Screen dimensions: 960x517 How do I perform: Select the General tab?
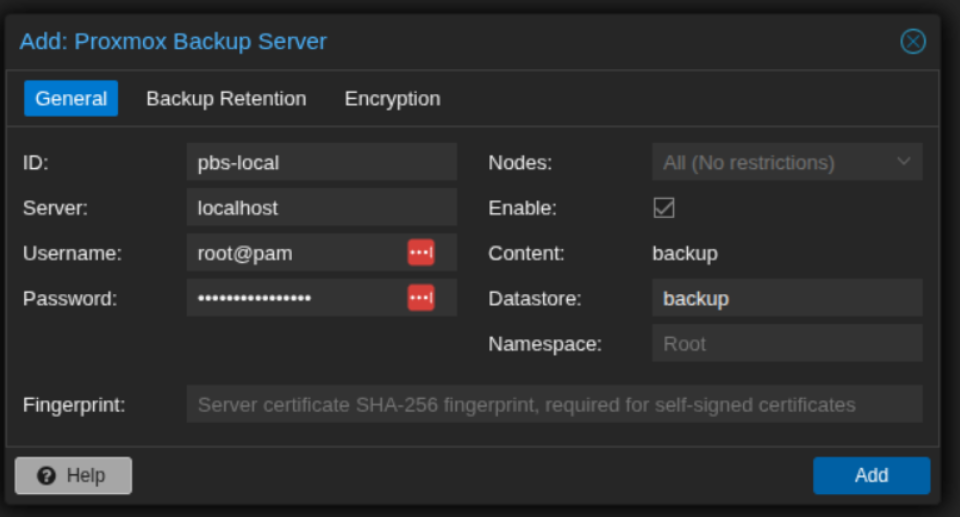(71, 98)
